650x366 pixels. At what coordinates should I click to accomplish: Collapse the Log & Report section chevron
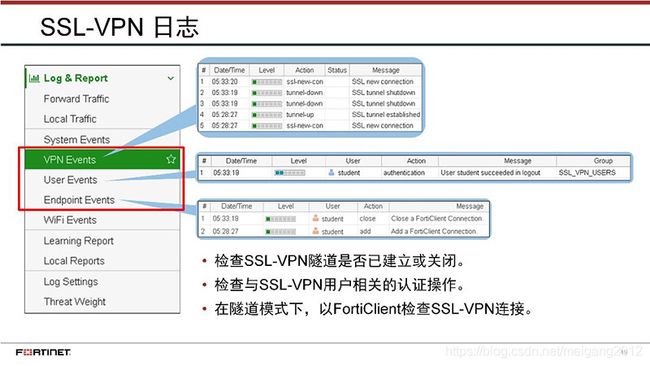click(170, 78)
